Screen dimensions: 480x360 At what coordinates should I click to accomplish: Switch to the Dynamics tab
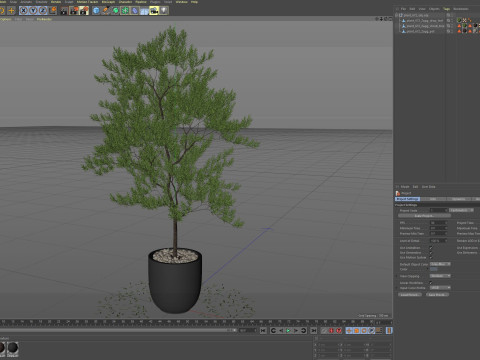pos(459,199)
